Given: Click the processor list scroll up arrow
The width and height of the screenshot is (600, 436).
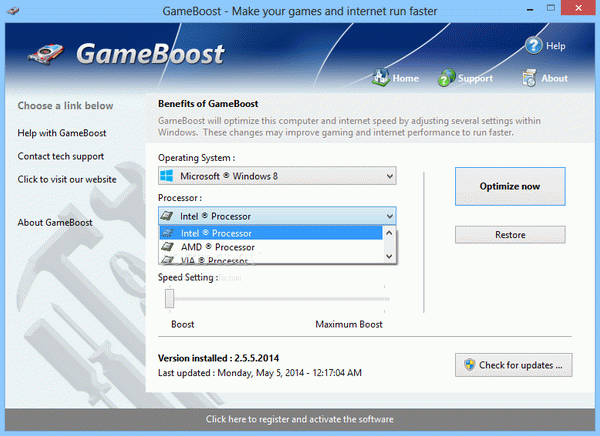Looking at the screenshot, I should [389, 233].
